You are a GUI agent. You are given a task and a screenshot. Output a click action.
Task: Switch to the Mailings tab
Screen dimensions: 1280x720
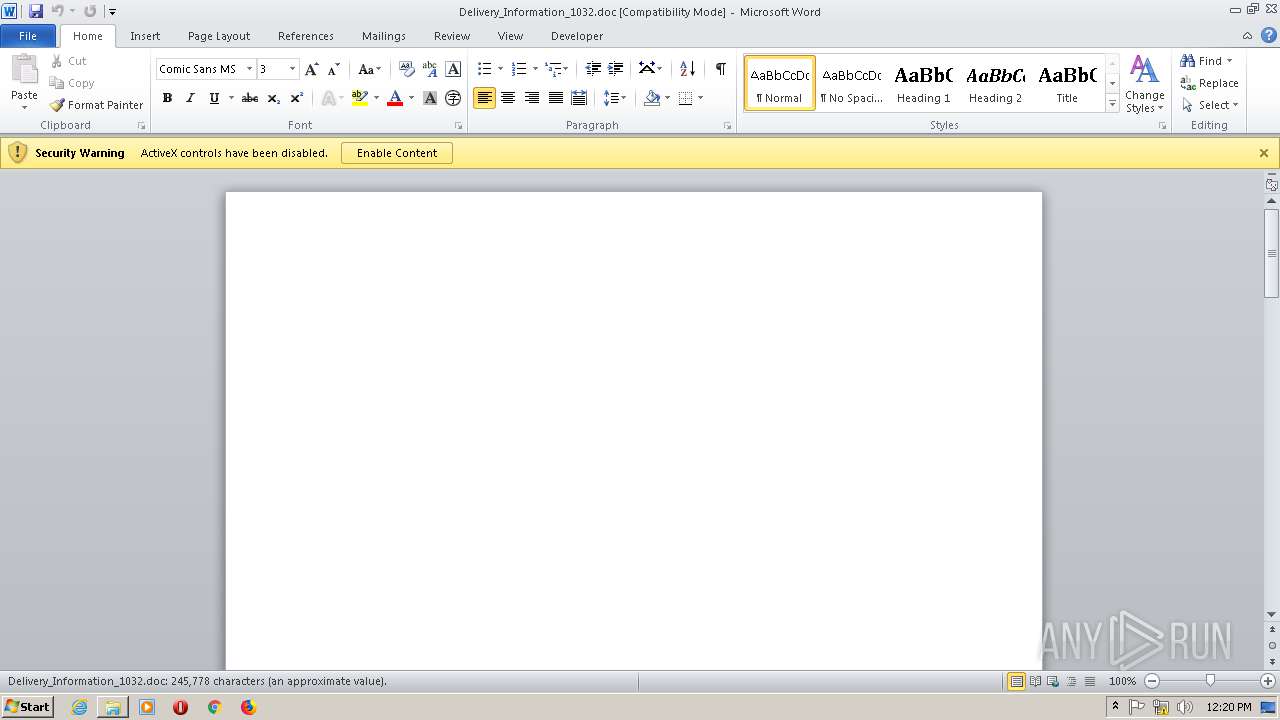coord(384,36)
